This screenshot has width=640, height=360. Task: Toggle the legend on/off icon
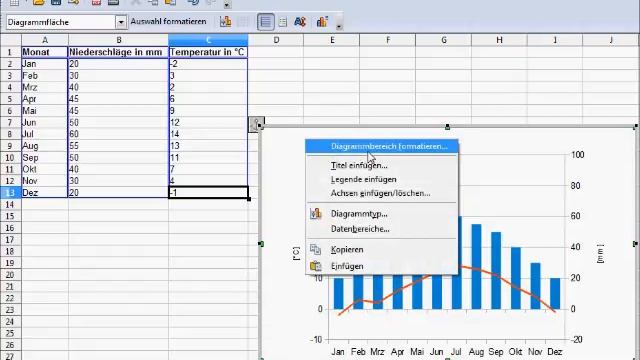(x=282, y=22)
